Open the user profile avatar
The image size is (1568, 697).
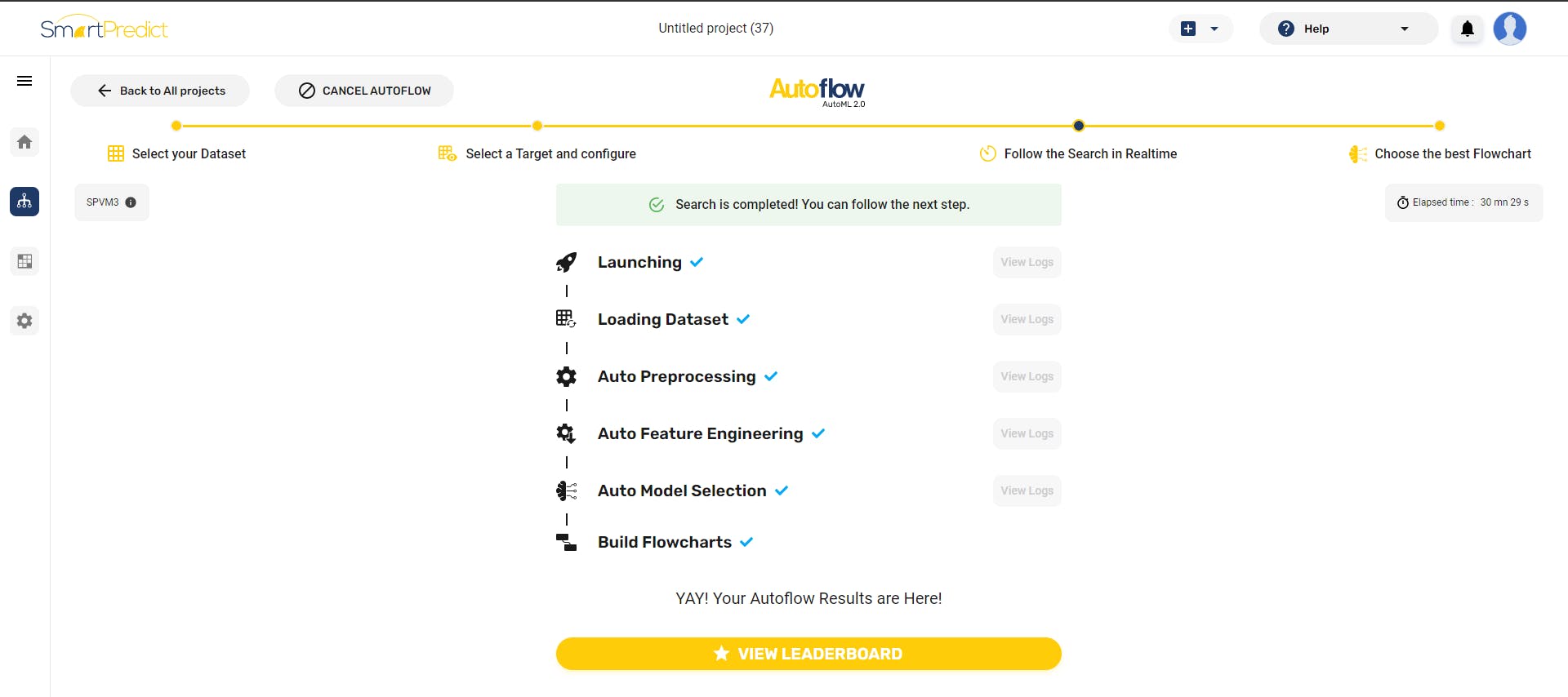(x=1510, y=29)
